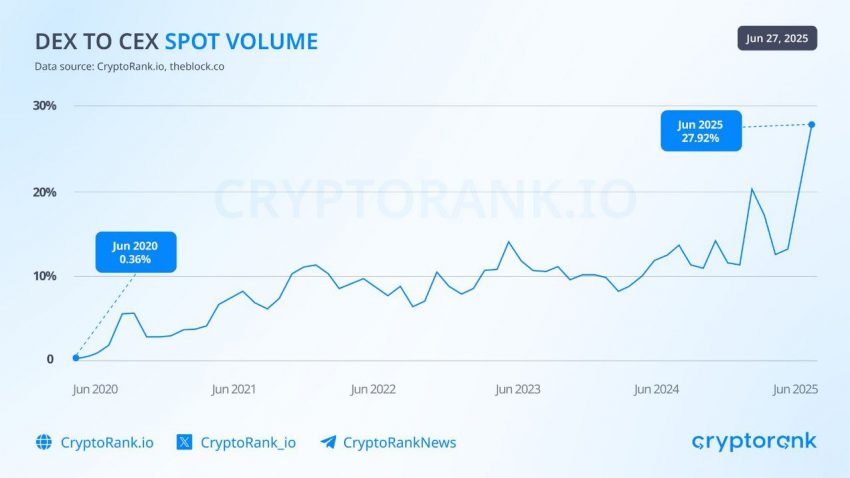Click the Jun 2021 x-axis label

click(234, 389)
